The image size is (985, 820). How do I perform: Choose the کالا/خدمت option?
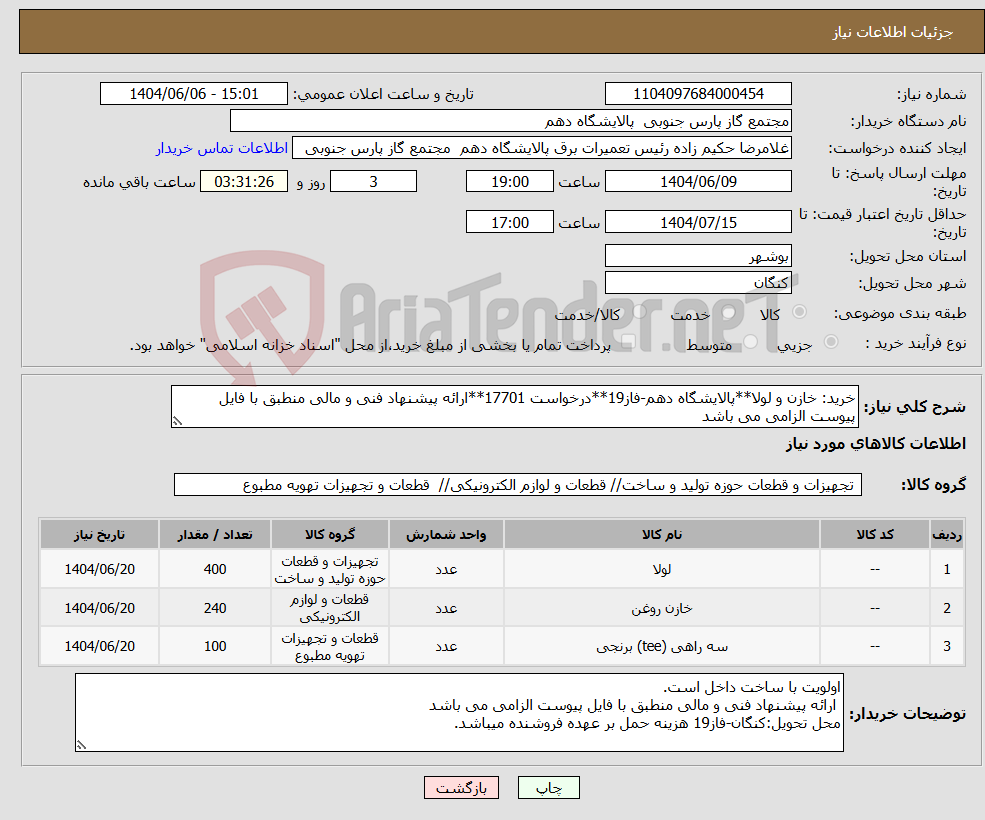coord(636,310)
